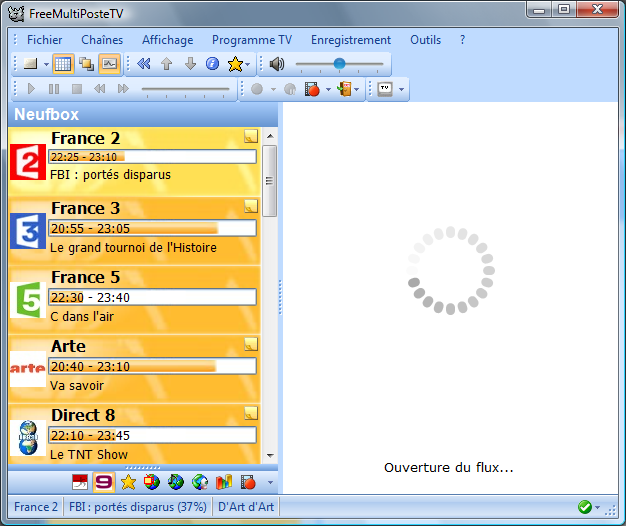Click the France 5 green logo
The height and width of the screenshot is (526, 626).
pyautogui.click(x=28, y=300)
